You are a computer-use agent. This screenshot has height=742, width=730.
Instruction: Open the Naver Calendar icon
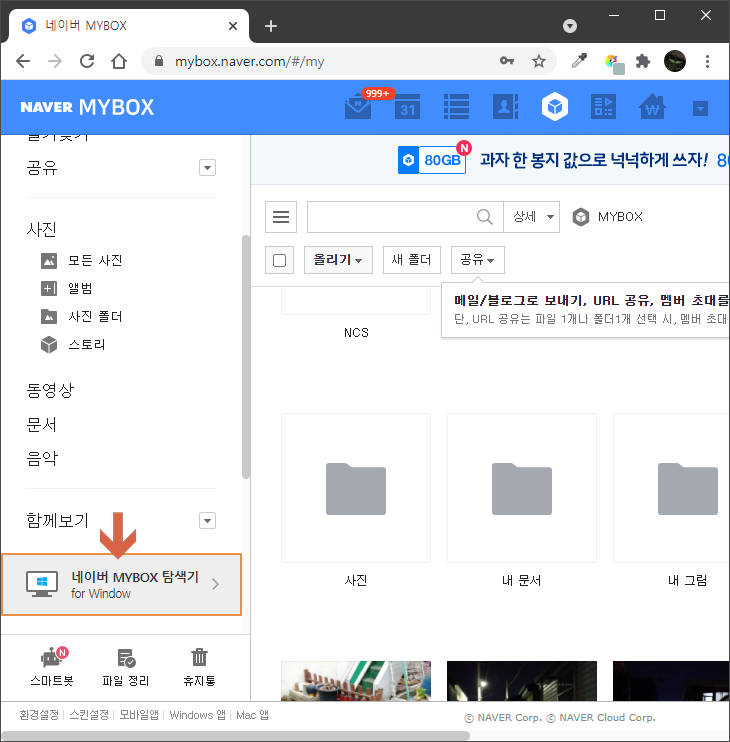(x=407, y=107)
